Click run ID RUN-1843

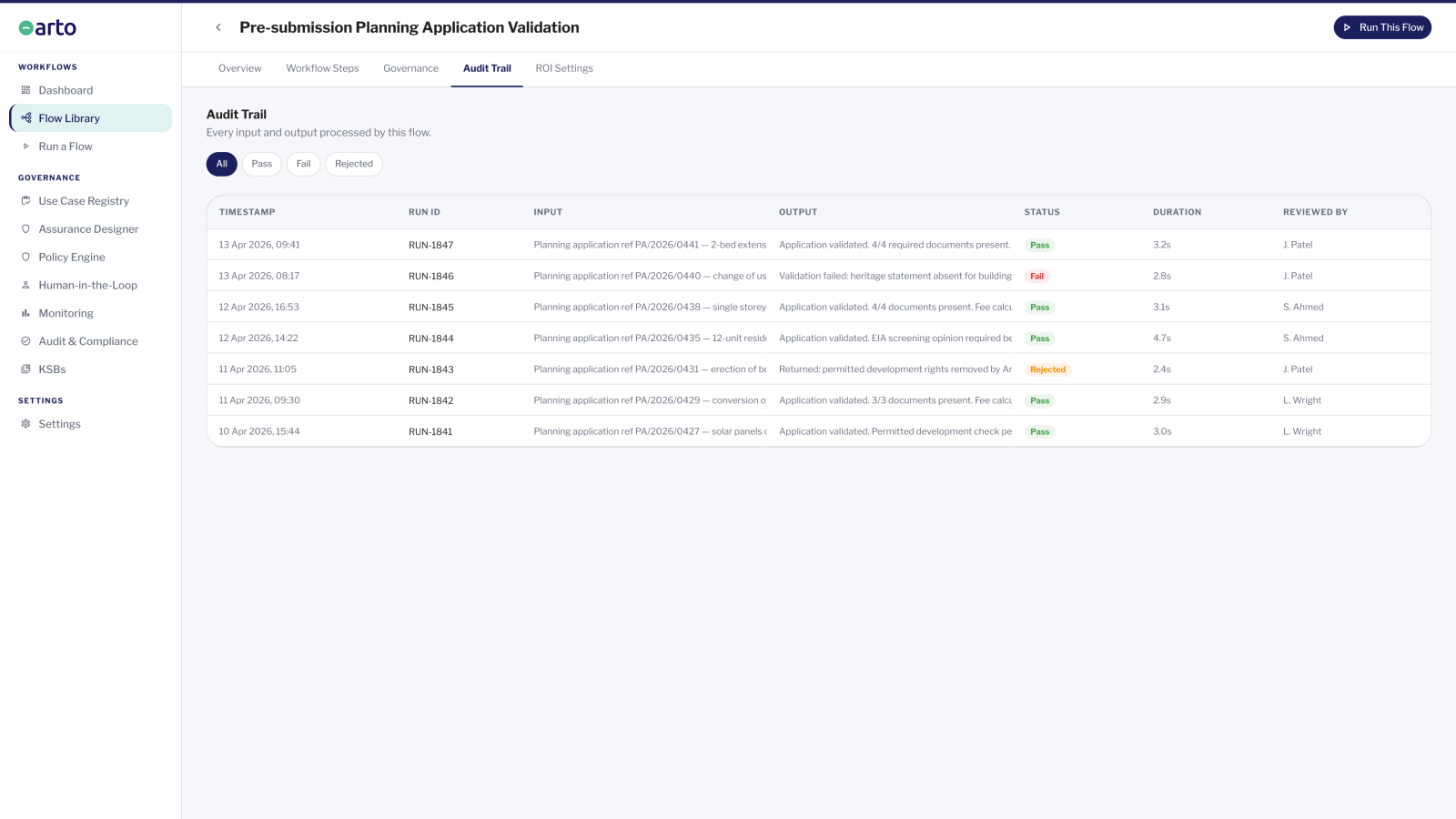(430, 369)
